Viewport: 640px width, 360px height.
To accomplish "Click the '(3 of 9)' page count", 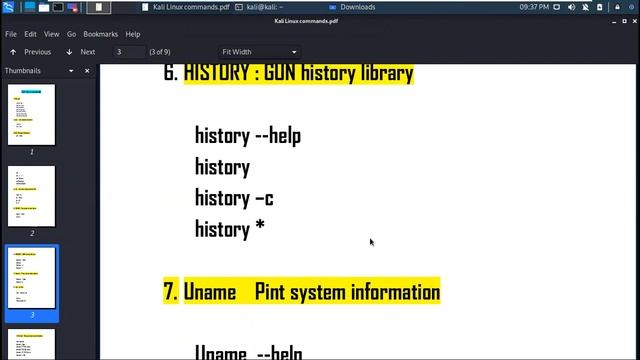I will 160,52.
